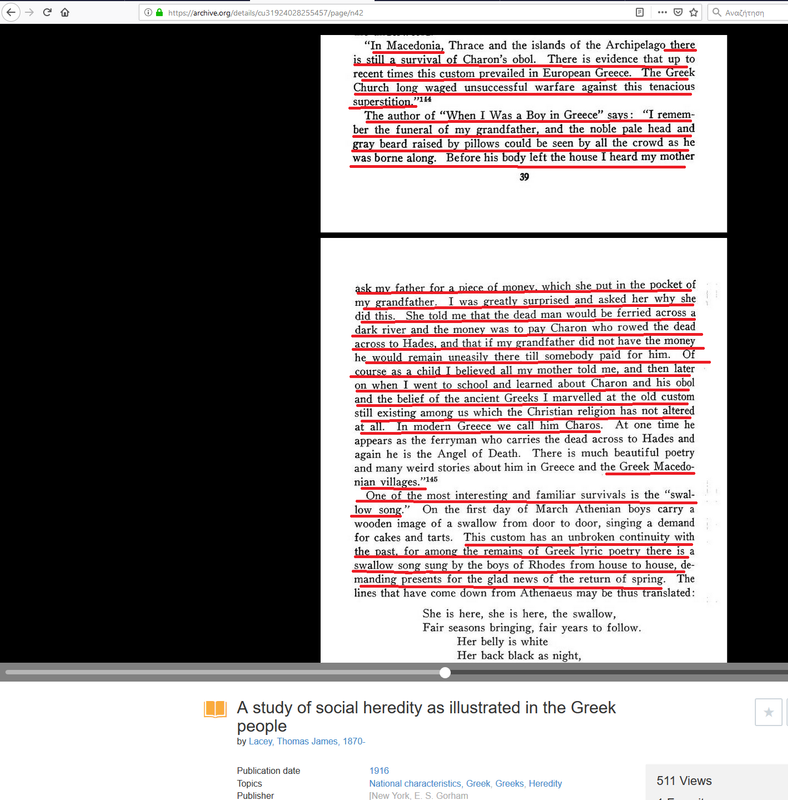Open the National characteristics, Greek topic link
Screen dimensions: 788x800
(x=430, y=783)
